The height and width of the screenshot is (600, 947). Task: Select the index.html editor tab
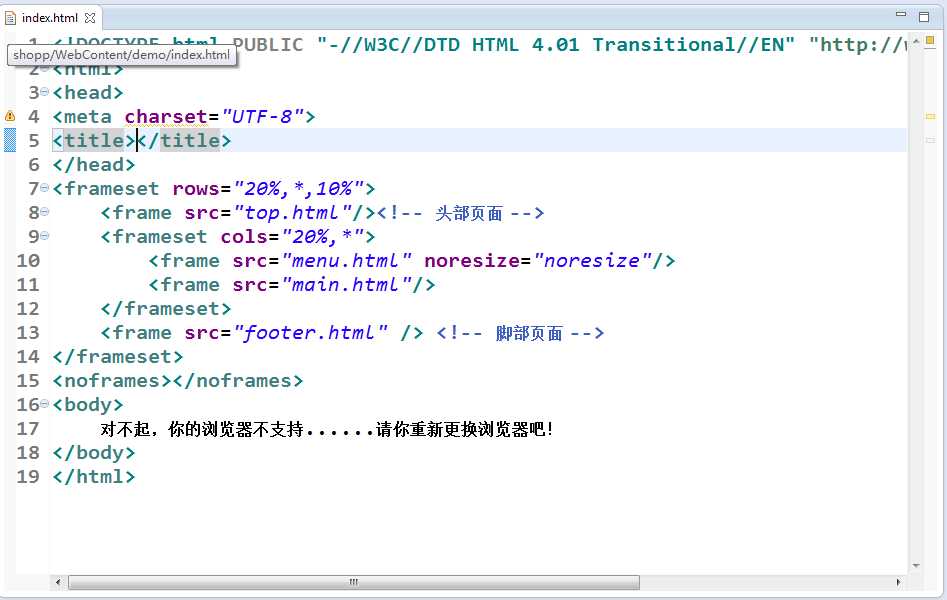point(50,18)
